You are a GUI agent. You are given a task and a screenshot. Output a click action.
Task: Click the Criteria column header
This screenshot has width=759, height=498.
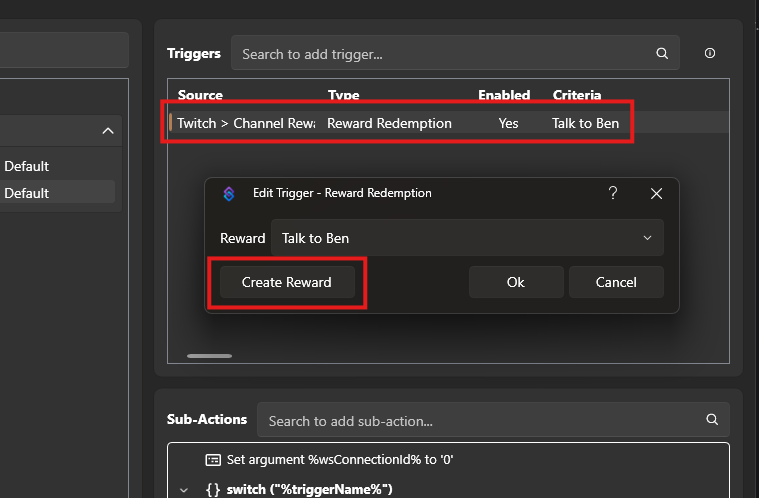pyautogui.click(x=577, y=95)
